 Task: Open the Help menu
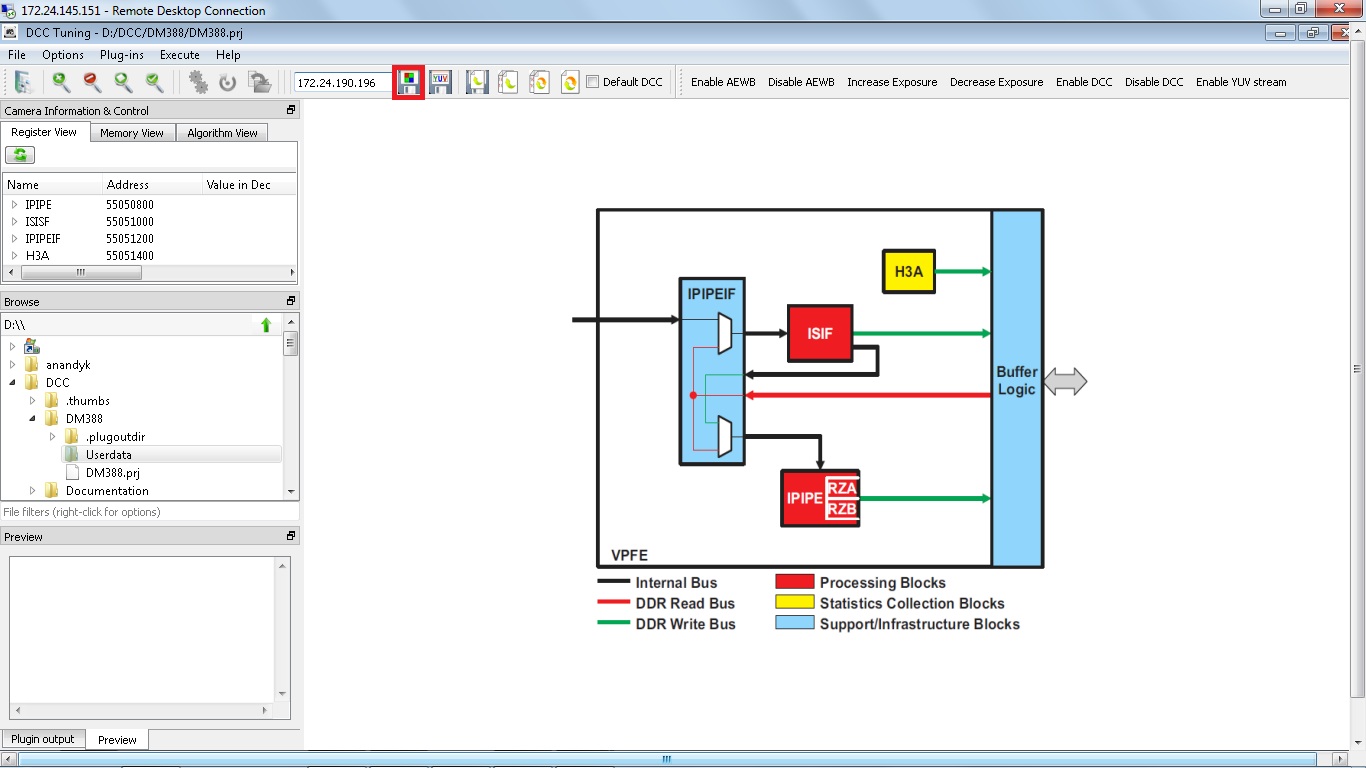click(x=228, y=55)
